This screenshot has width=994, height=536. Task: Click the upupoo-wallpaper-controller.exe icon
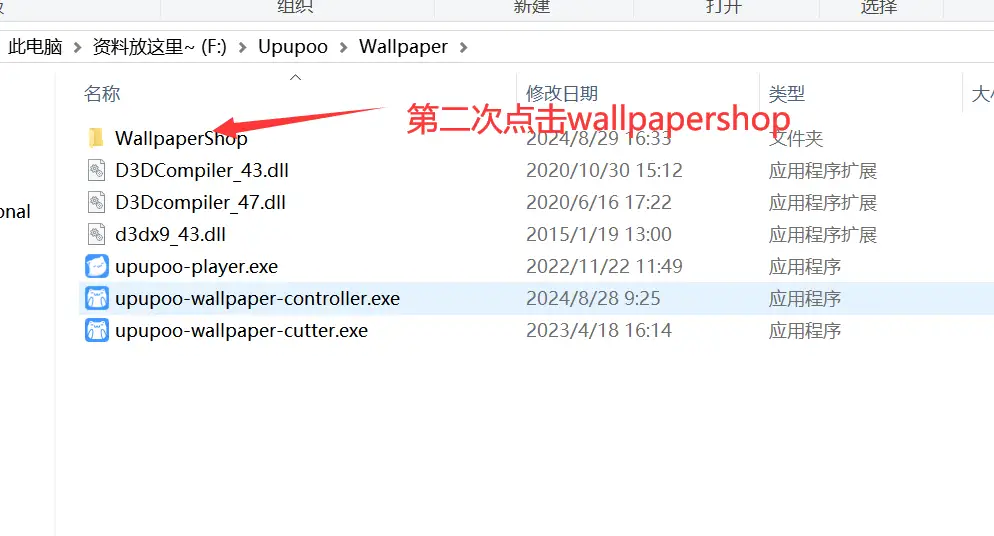point(96,298)
